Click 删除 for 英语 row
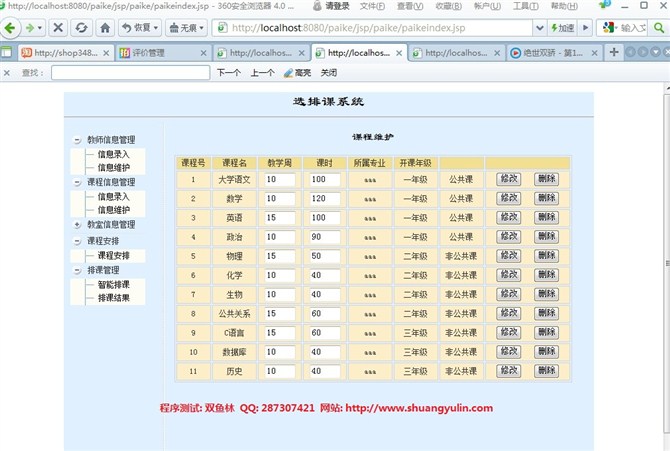Screen dimensions: 670x451 coord(547,218)
